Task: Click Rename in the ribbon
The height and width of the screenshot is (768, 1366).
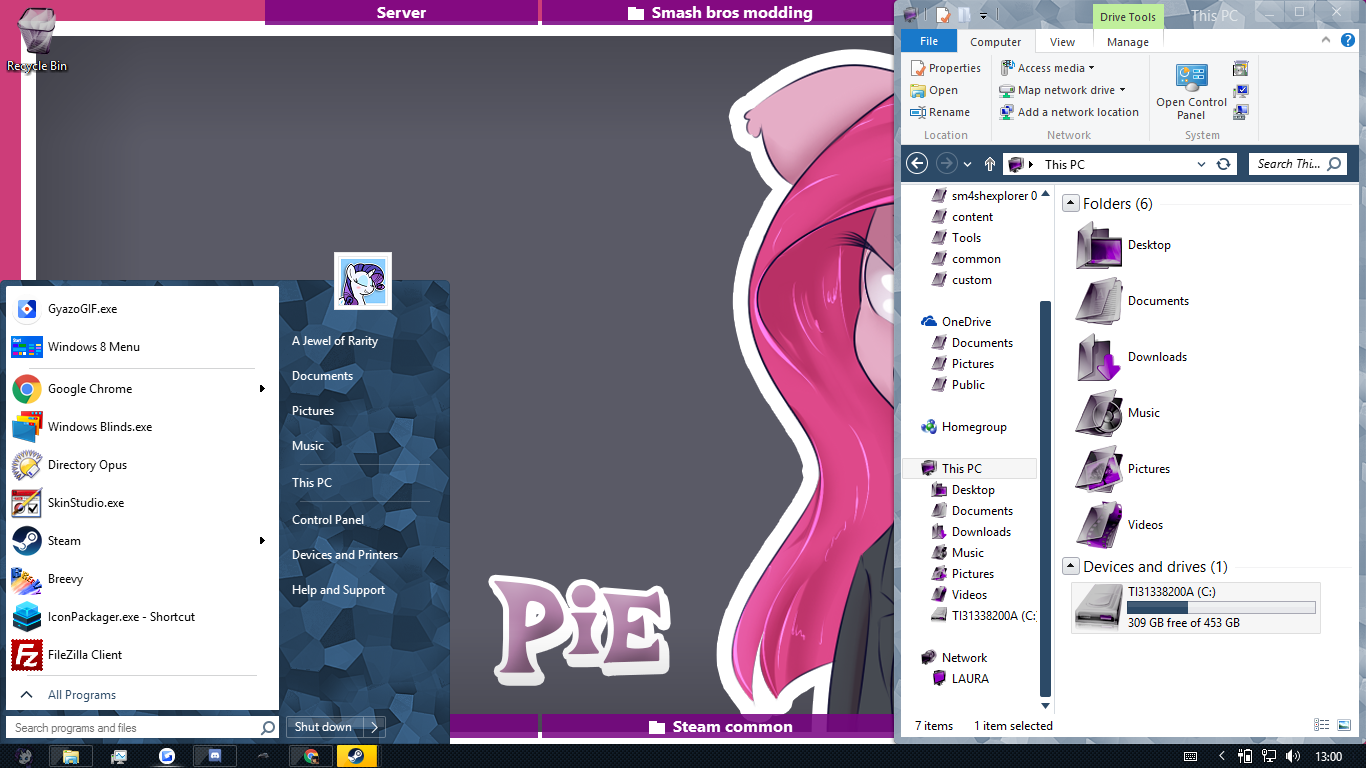Action: point(940,112)
